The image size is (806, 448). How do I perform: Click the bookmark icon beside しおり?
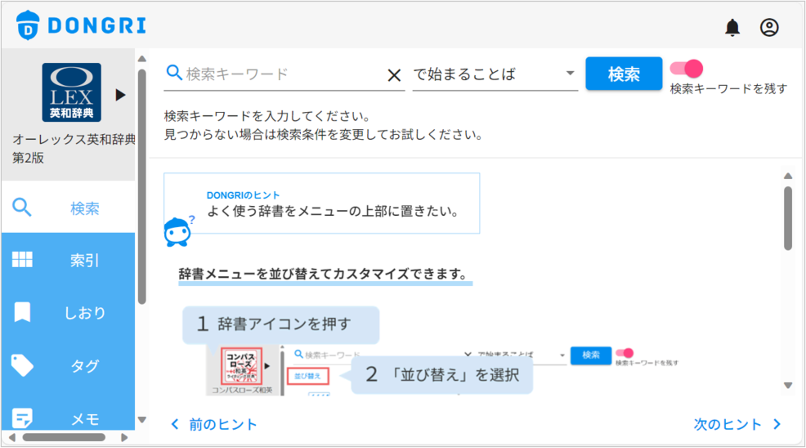tap(22, 312)
